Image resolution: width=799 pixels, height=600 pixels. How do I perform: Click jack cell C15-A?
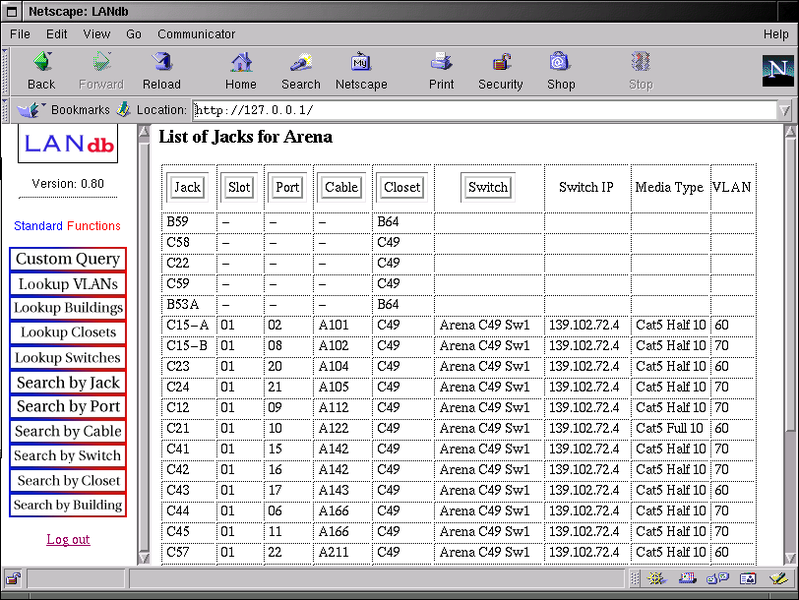coord(188,325)
